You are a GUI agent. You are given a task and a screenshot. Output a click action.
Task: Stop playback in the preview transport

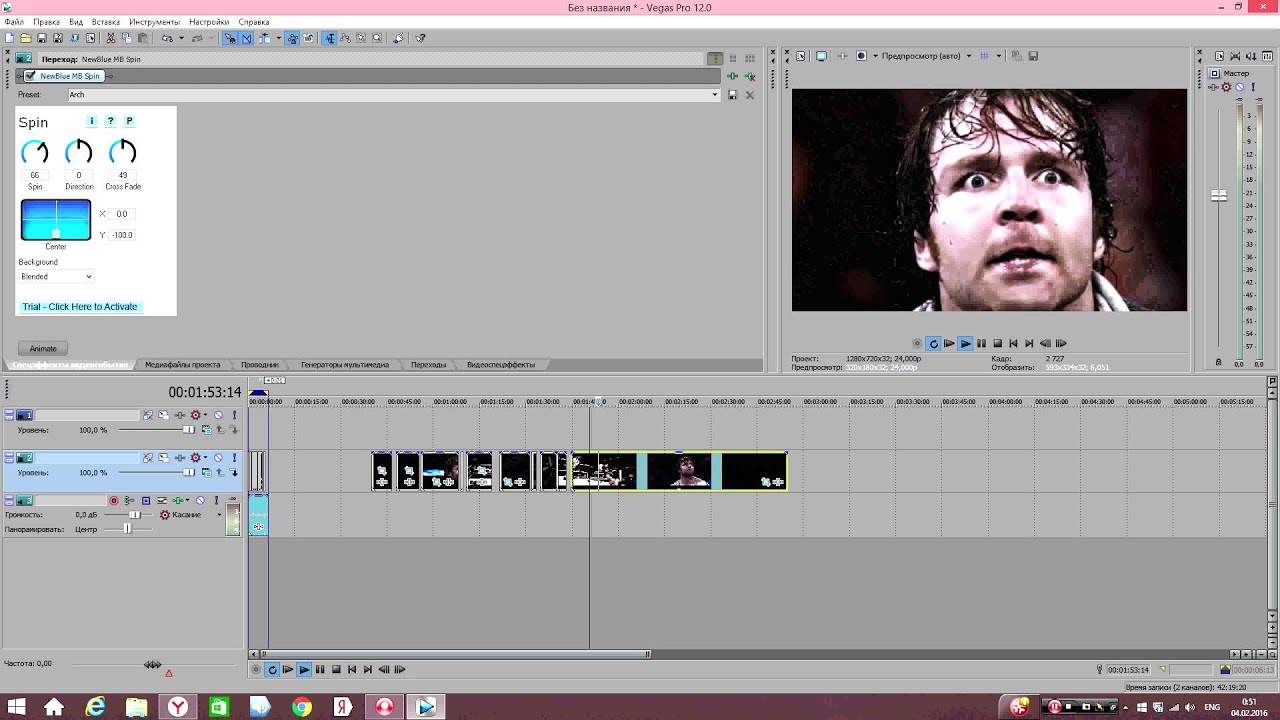[x=997, y=343]
